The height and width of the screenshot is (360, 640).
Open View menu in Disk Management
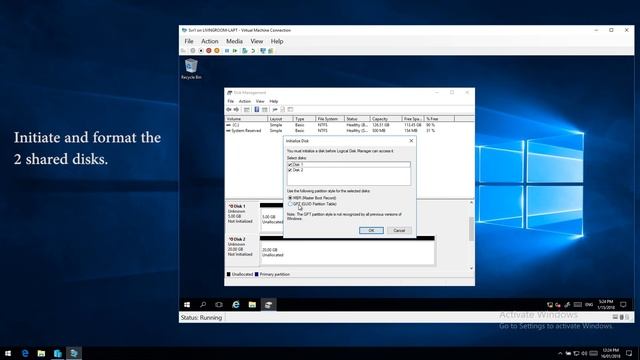[x=260, y=101]
